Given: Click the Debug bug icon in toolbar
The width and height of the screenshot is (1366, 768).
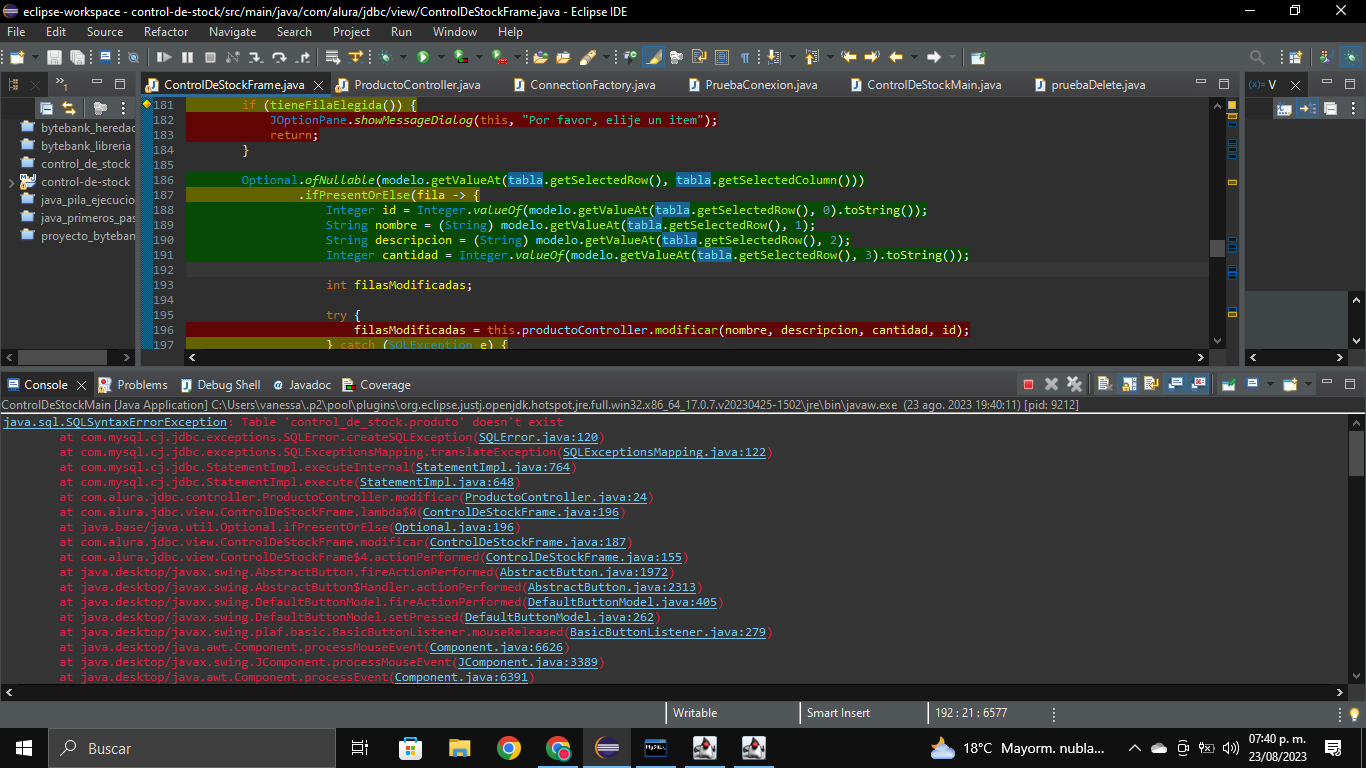Looking at the screenshot, I should (x=386, y=57).
